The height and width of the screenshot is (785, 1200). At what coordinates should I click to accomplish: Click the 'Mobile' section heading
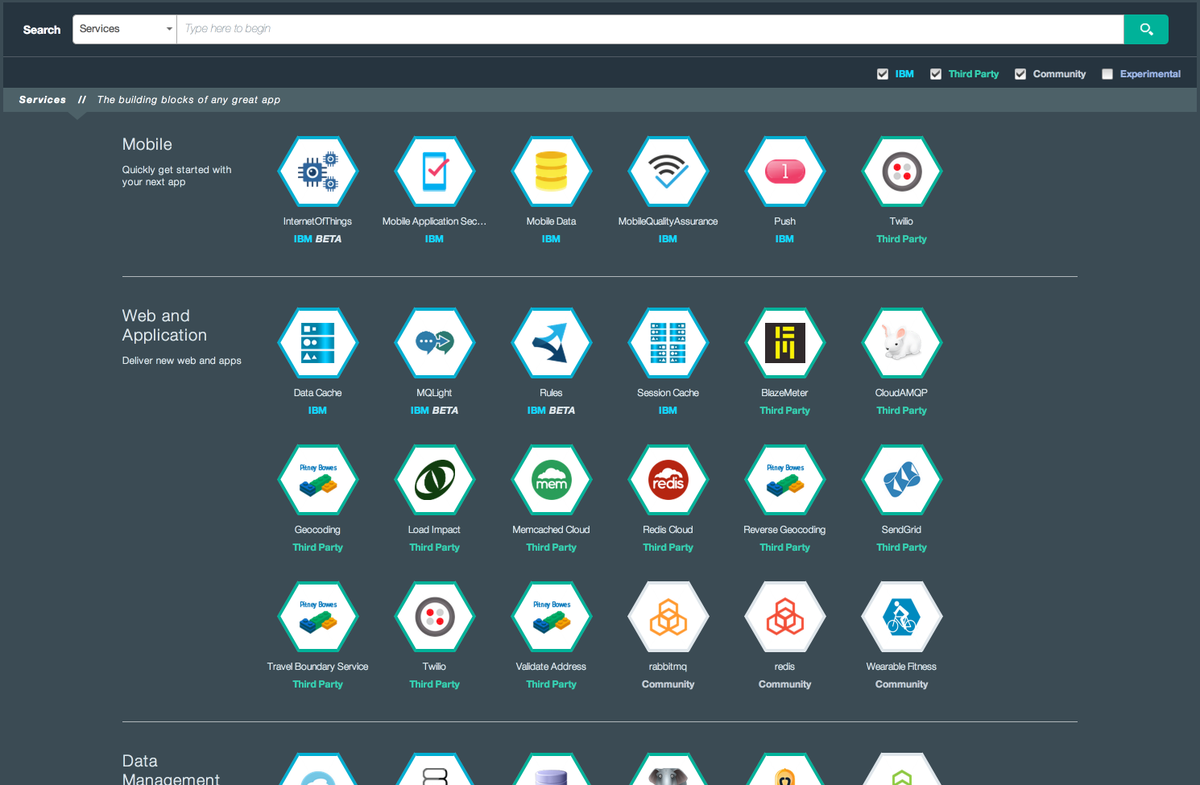pos(147,145)
